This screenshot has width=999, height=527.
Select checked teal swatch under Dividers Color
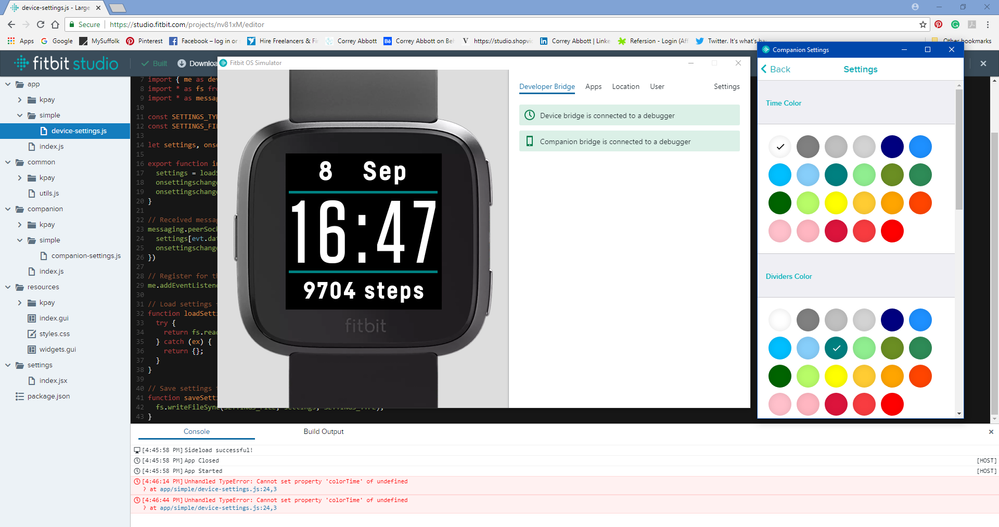click(x=837, y=348)
